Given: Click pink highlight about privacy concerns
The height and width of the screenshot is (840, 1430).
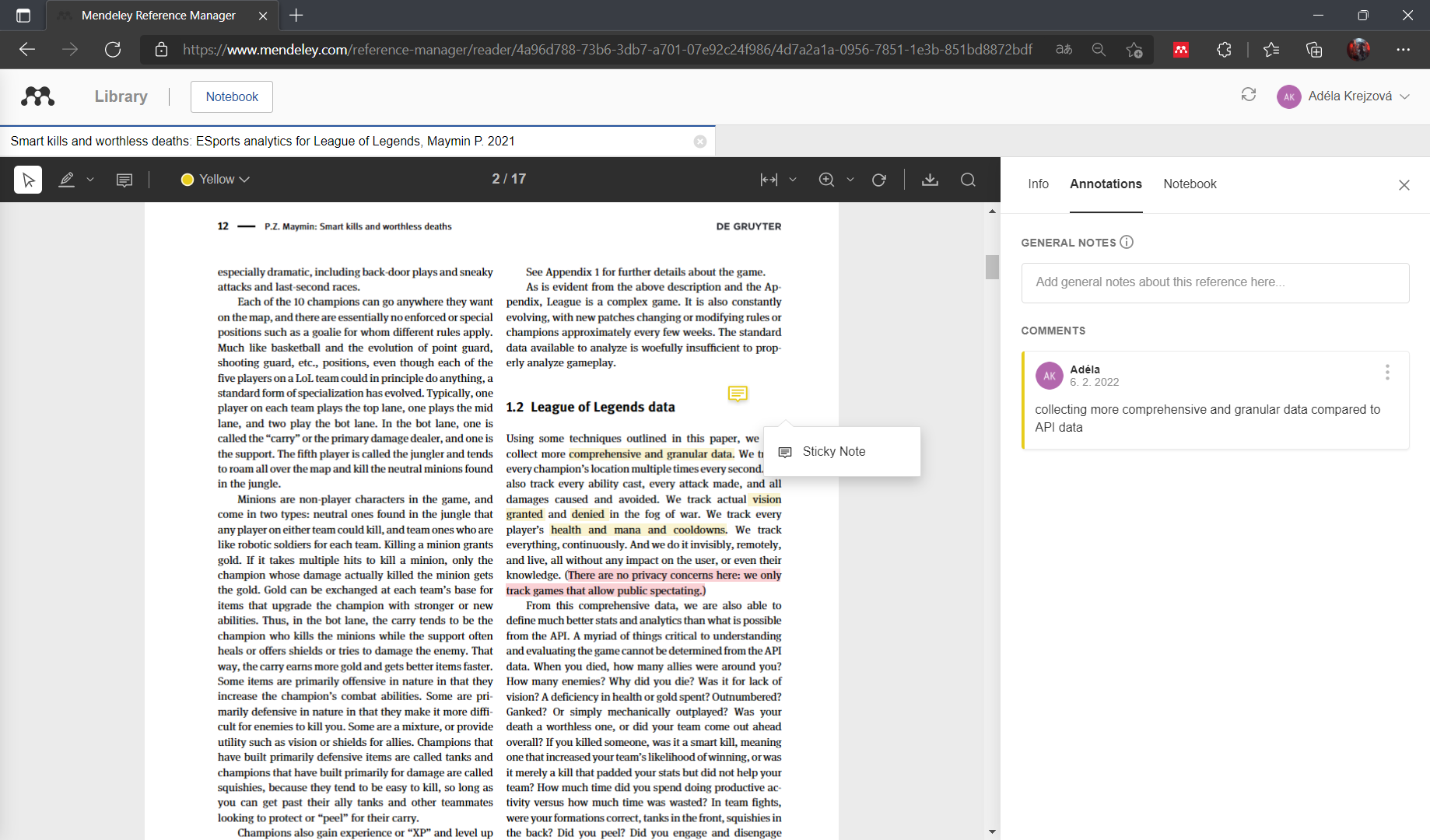Looking at the screenshot, I should (x=643, y=583).
